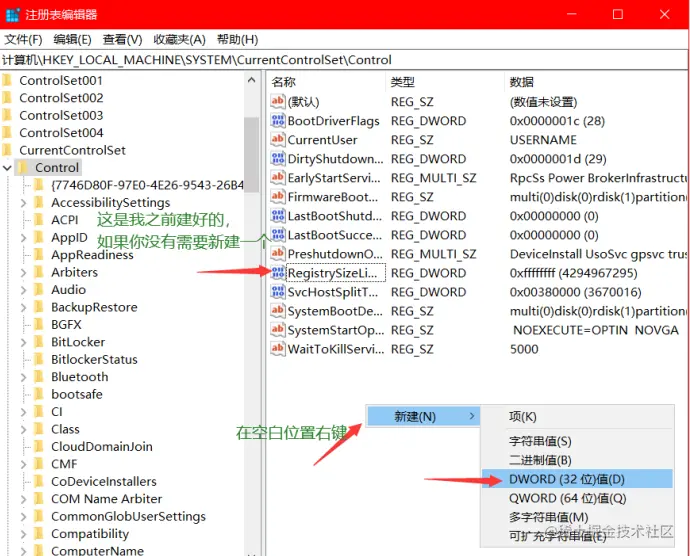Click the Compatibility folder icon
This screenshot has height=556, width=690.
coord(39,534)
